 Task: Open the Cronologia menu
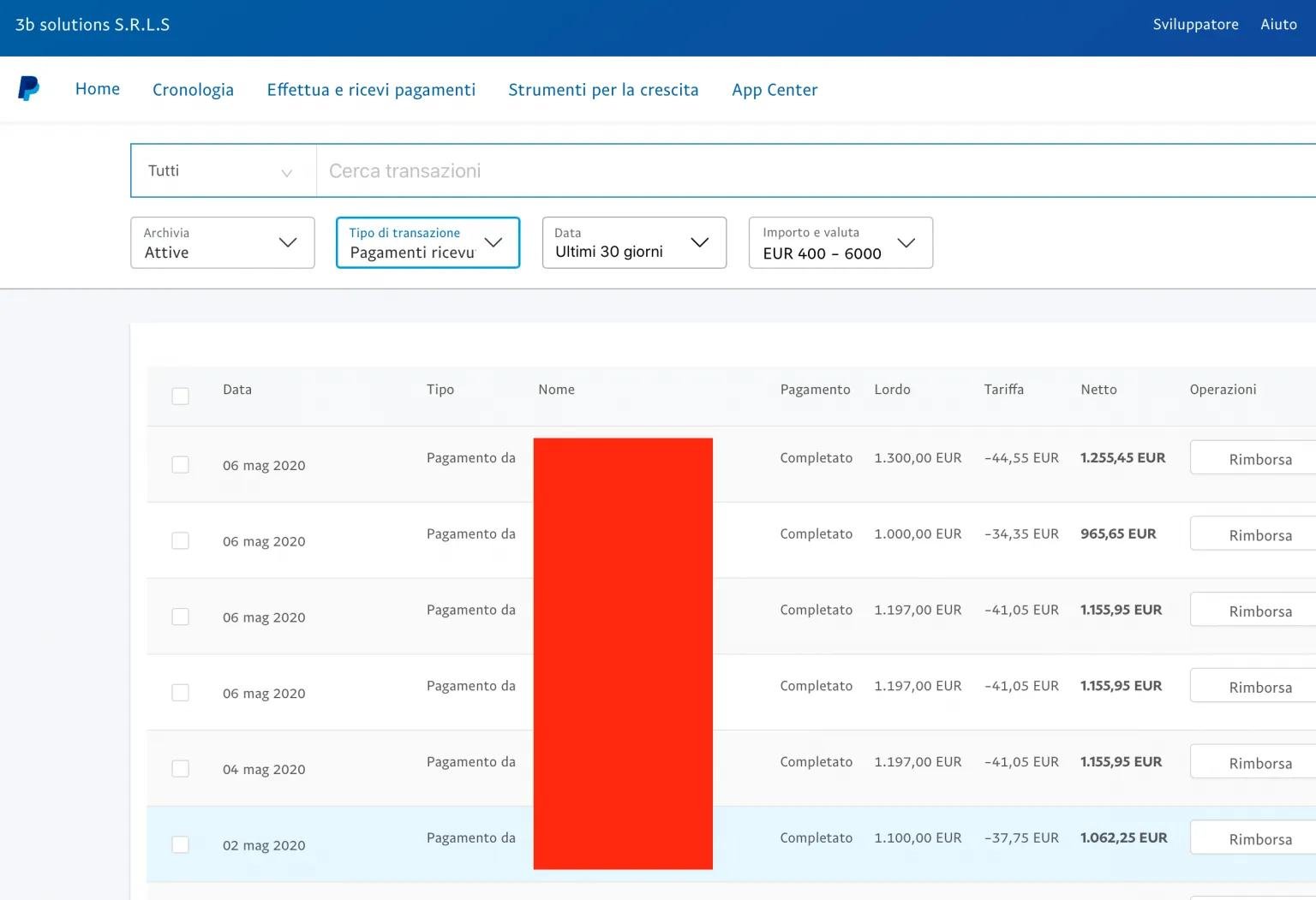coord(193,90)
